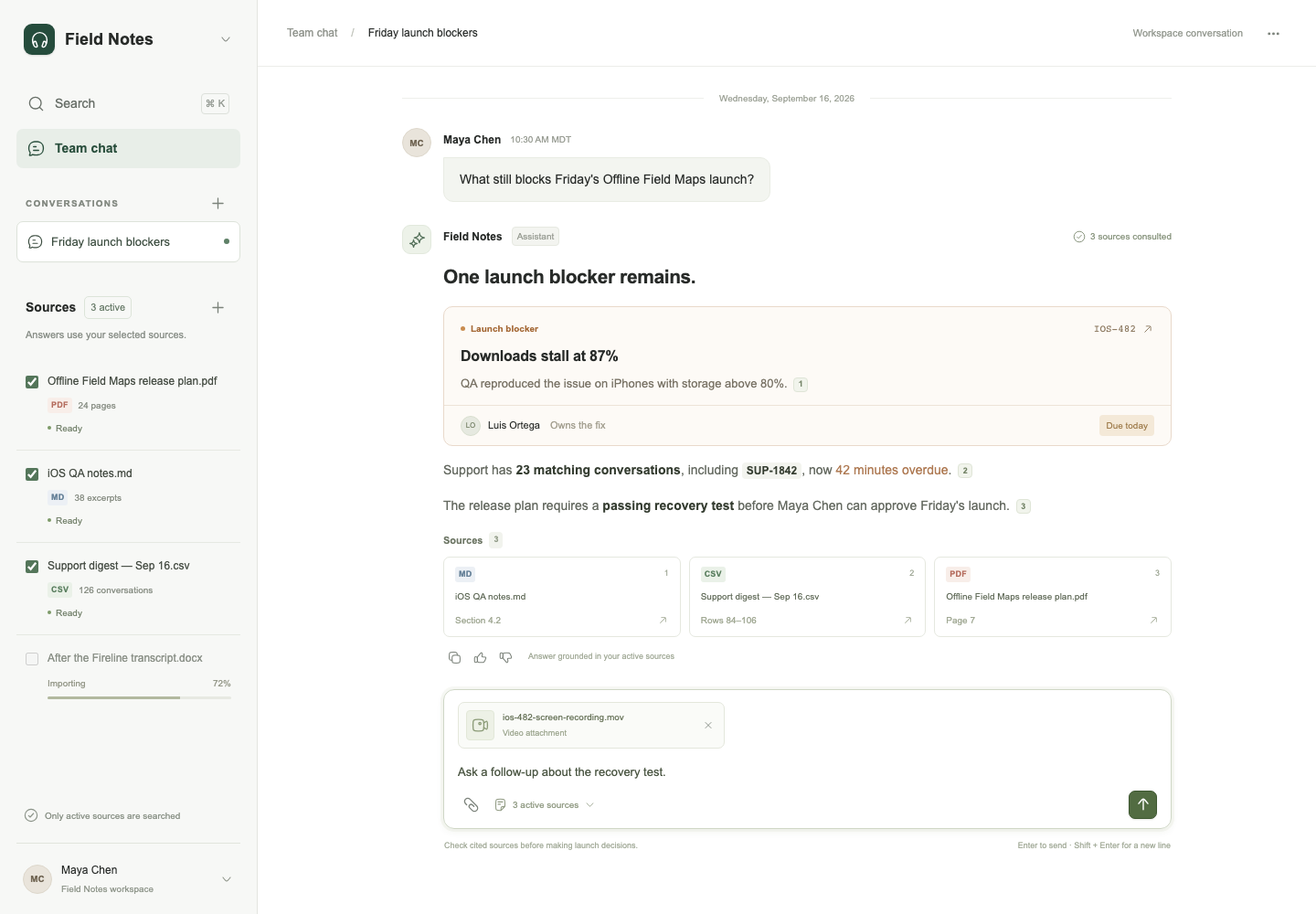Image resolution: width=1316 pixels, height=914 pixels.
Task: Expand the Maya Chen account menu chevron
Action: click(x=227, y=879)
